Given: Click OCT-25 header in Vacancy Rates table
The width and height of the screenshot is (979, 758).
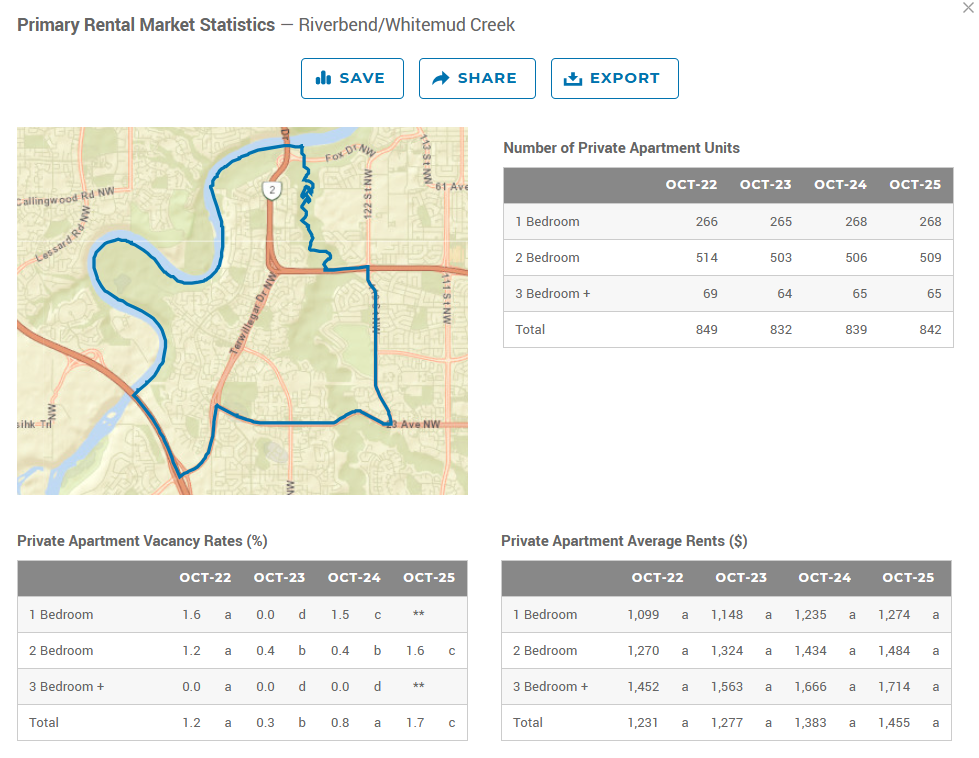Looking at the screenshot, I should 428,578.
